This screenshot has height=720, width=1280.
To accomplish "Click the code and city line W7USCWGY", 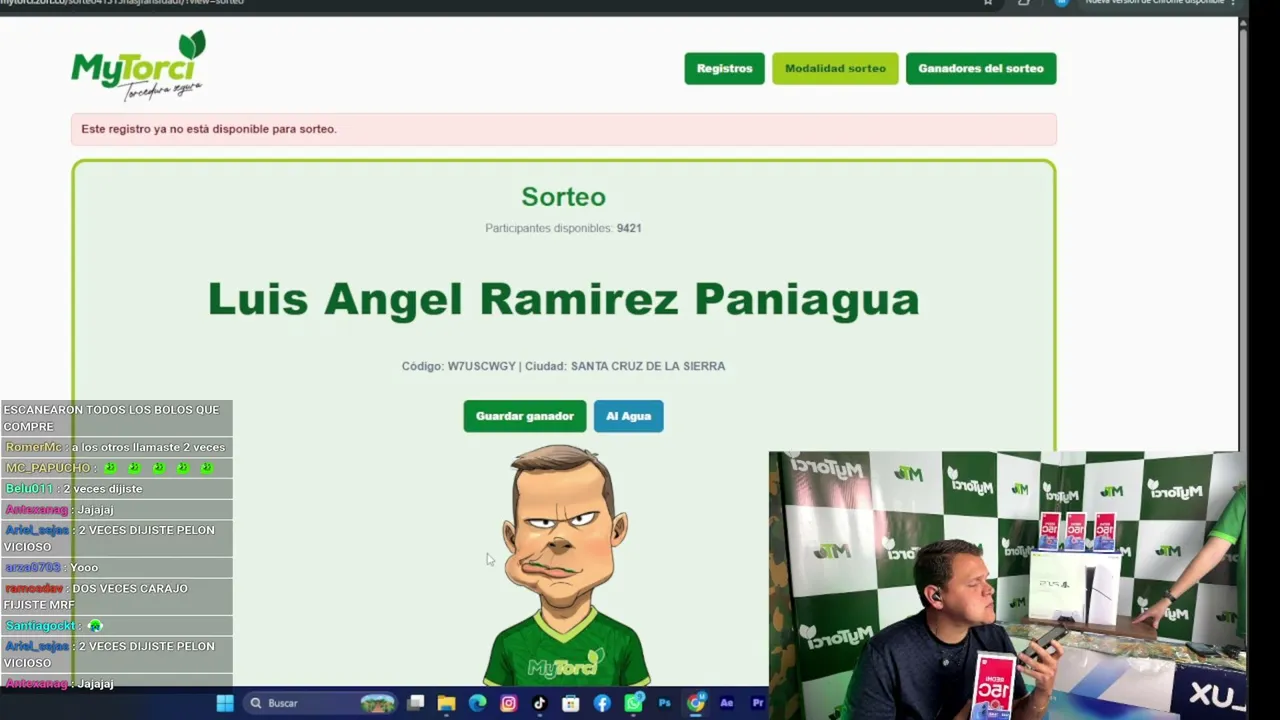I will pyautogui.click(x=563, y=366).
